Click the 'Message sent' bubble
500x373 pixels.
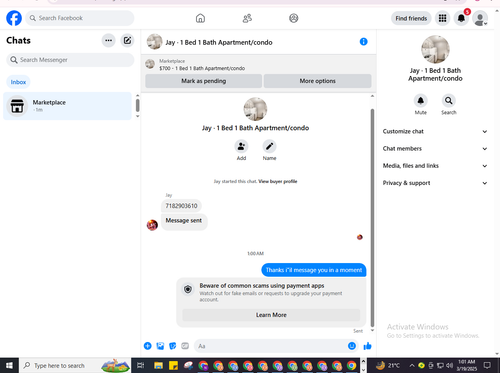[x=184, y=221]
